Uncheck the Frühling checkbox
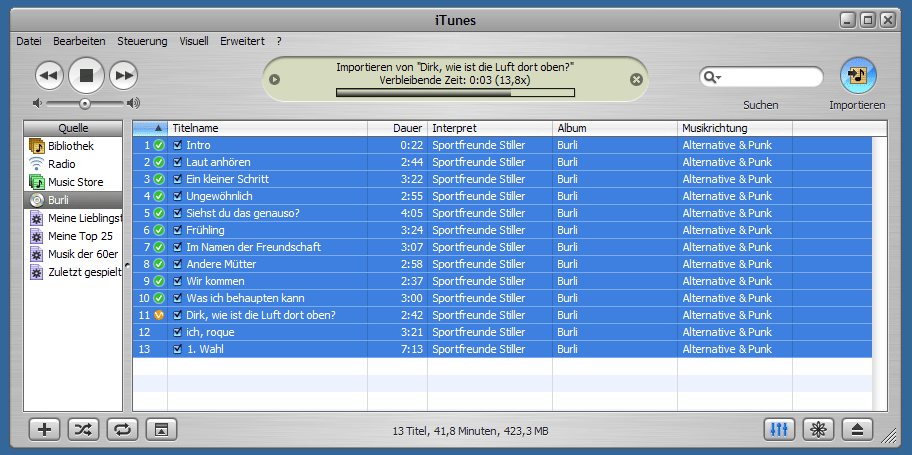Screen dimensions: 912x455 point(177,230)
